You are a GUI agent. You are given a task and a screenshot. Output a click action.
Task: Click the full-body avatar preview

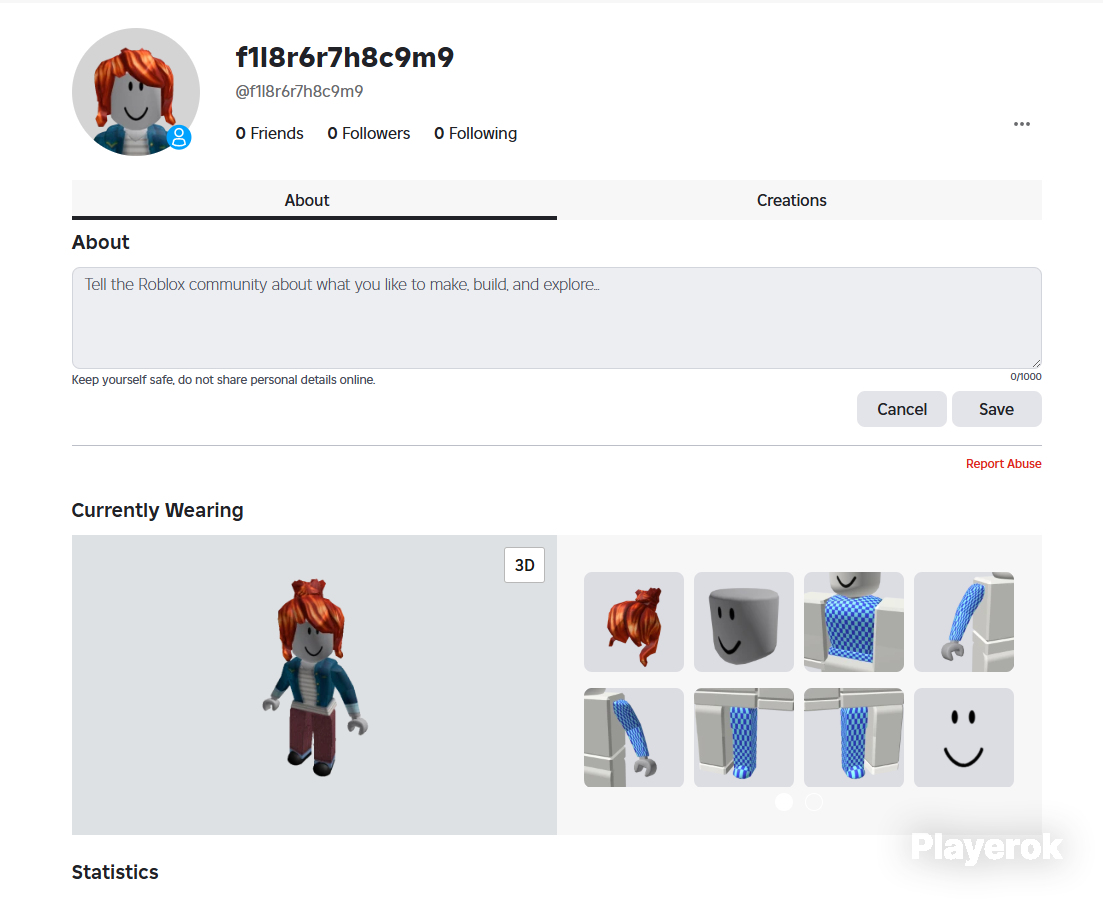pos(314,685)
